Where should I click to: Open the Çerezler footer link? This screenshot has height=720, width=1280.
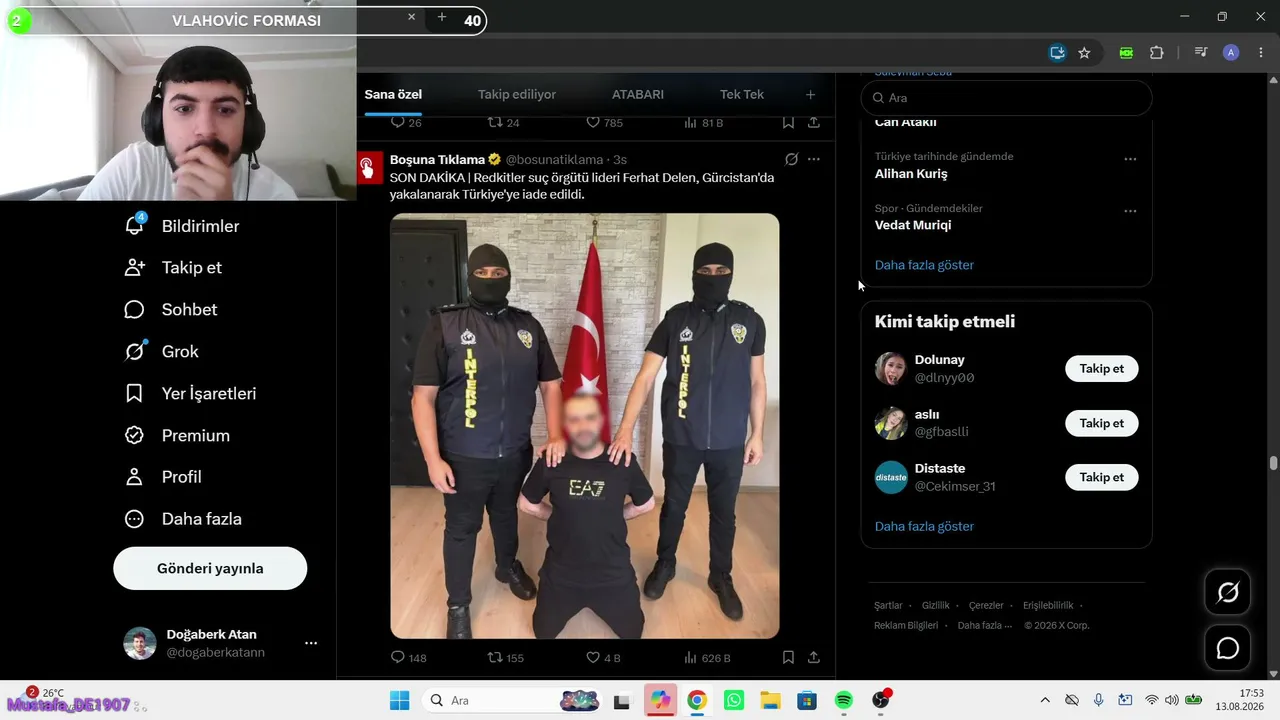[x=986, y=606]
